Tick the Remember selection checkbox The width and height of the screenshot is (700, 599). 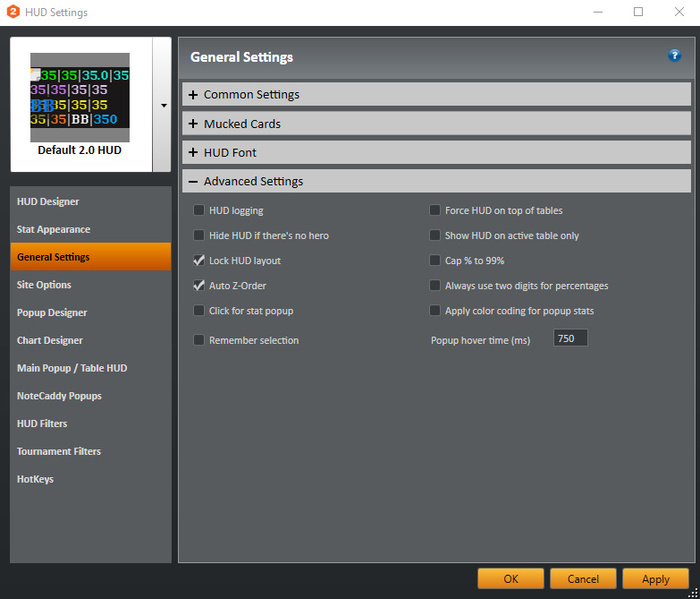(199, 340)
